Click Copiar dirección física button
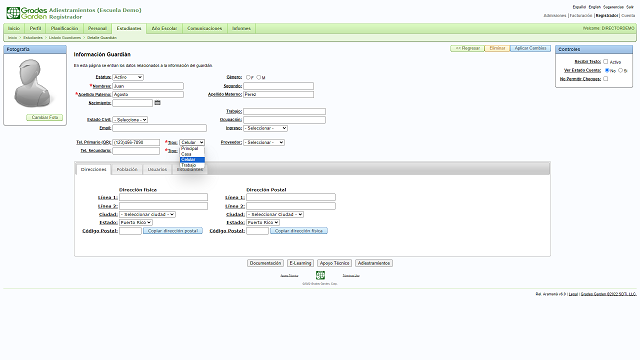Image resolution: width=640 pixels, height=360 pixels. point(299,231)
